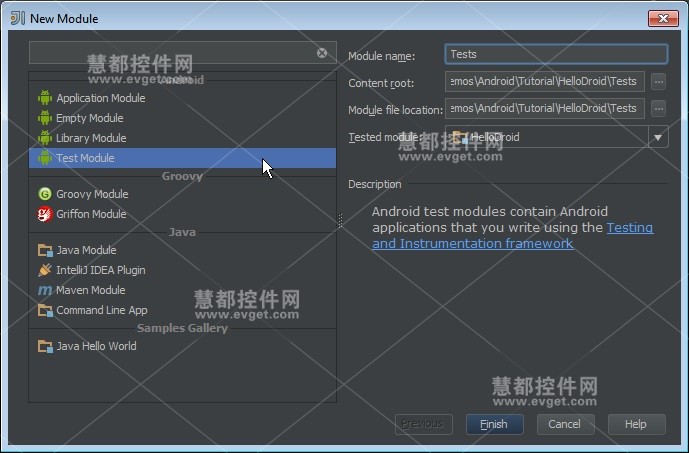Select Griffon Module from the list
This screenshot has width=689, height=453.
coord(182,214)
